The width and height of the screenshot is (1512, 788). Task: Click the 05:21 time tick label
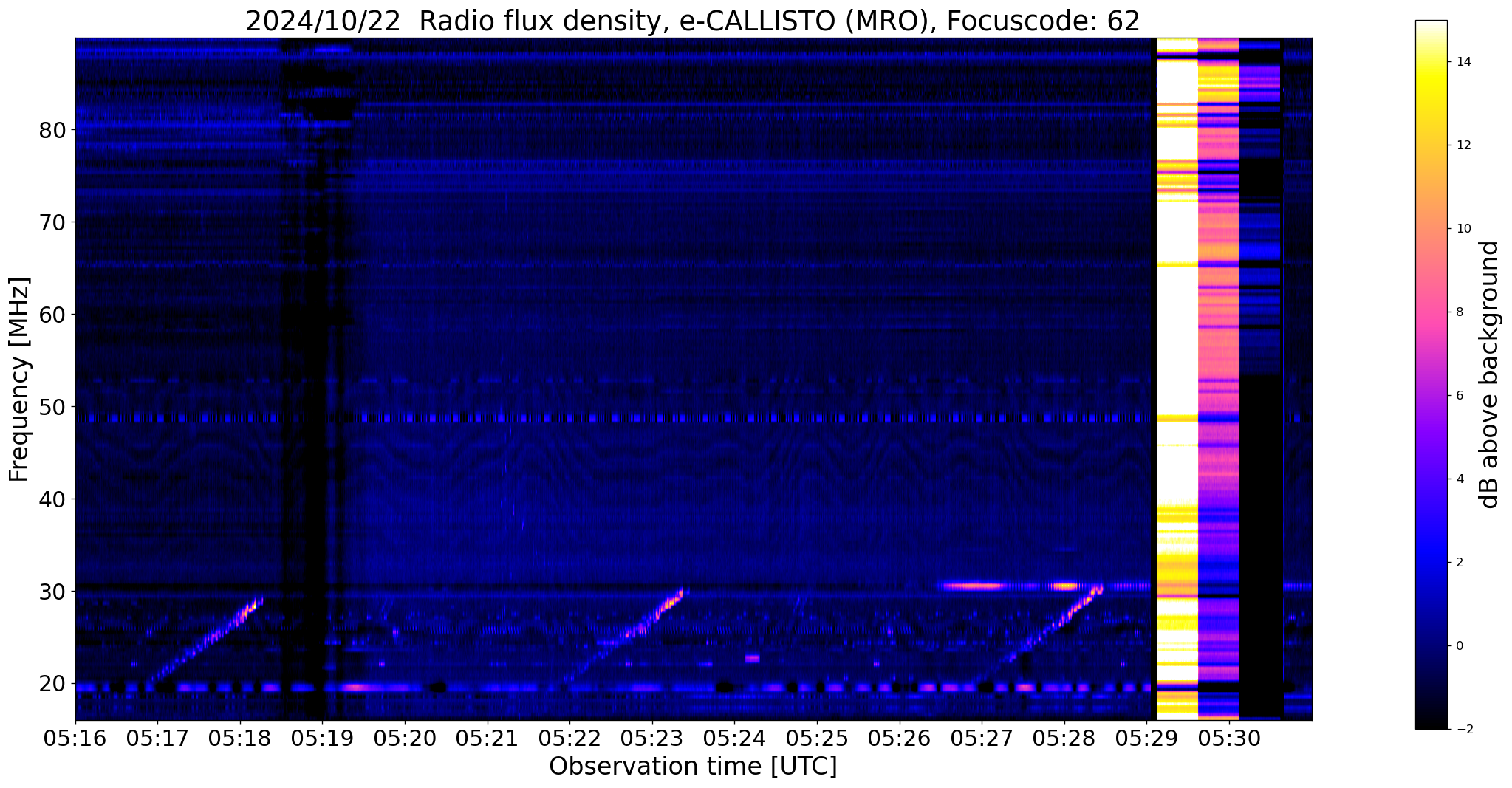click(x=488, y=739)
